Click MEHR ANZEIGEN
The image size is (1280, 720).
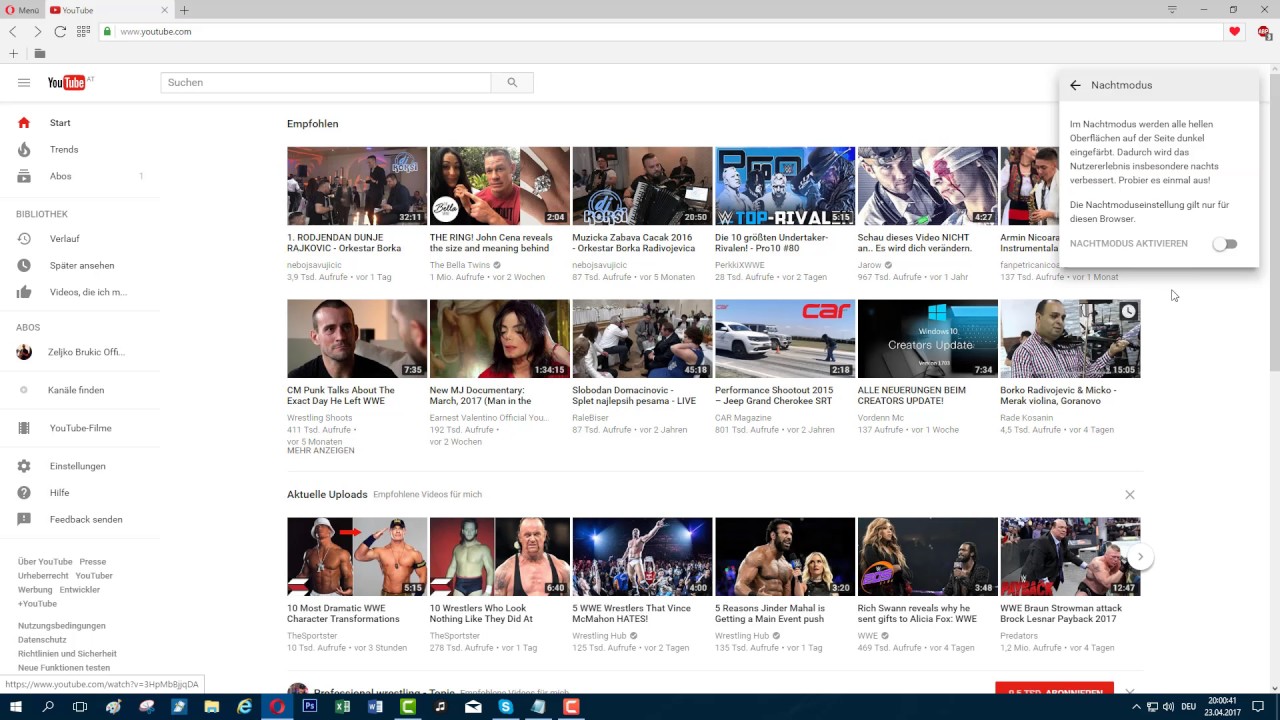pos(321,451)
